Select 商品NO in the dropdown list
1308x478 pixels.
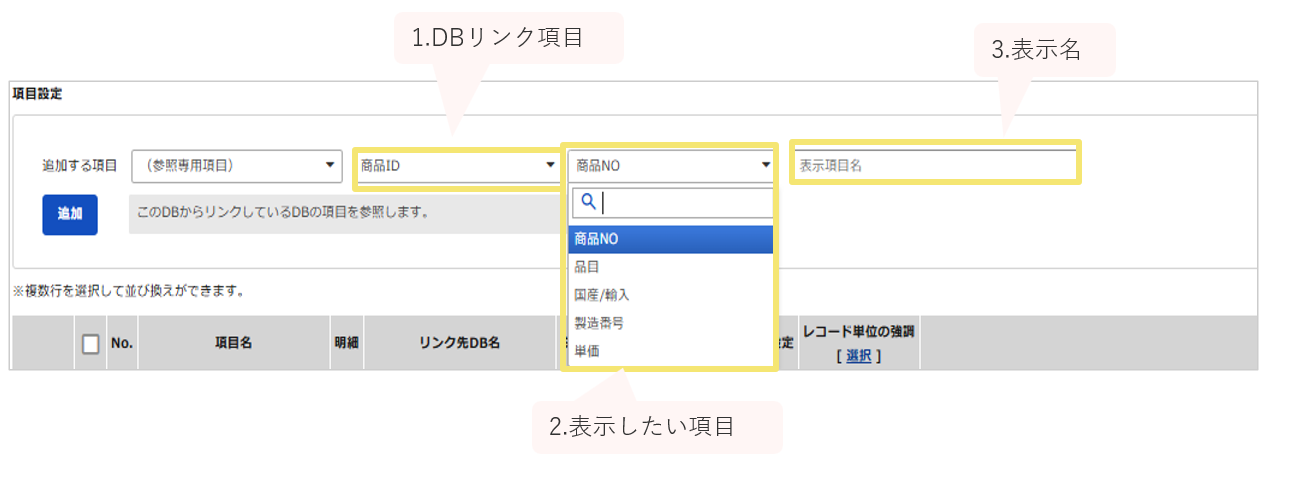click(670, 239)
